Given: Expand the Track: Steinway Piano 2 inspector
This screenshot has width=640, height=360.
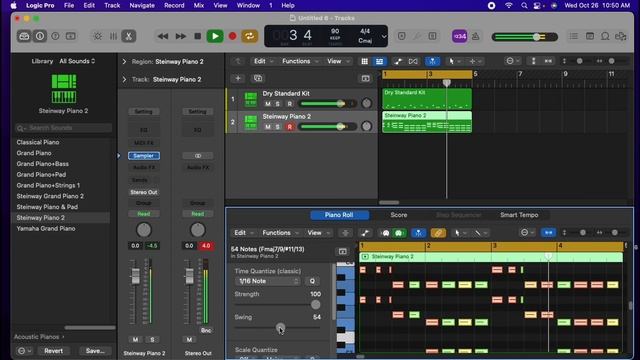Looking at the screenshot, I should [124, 79].
